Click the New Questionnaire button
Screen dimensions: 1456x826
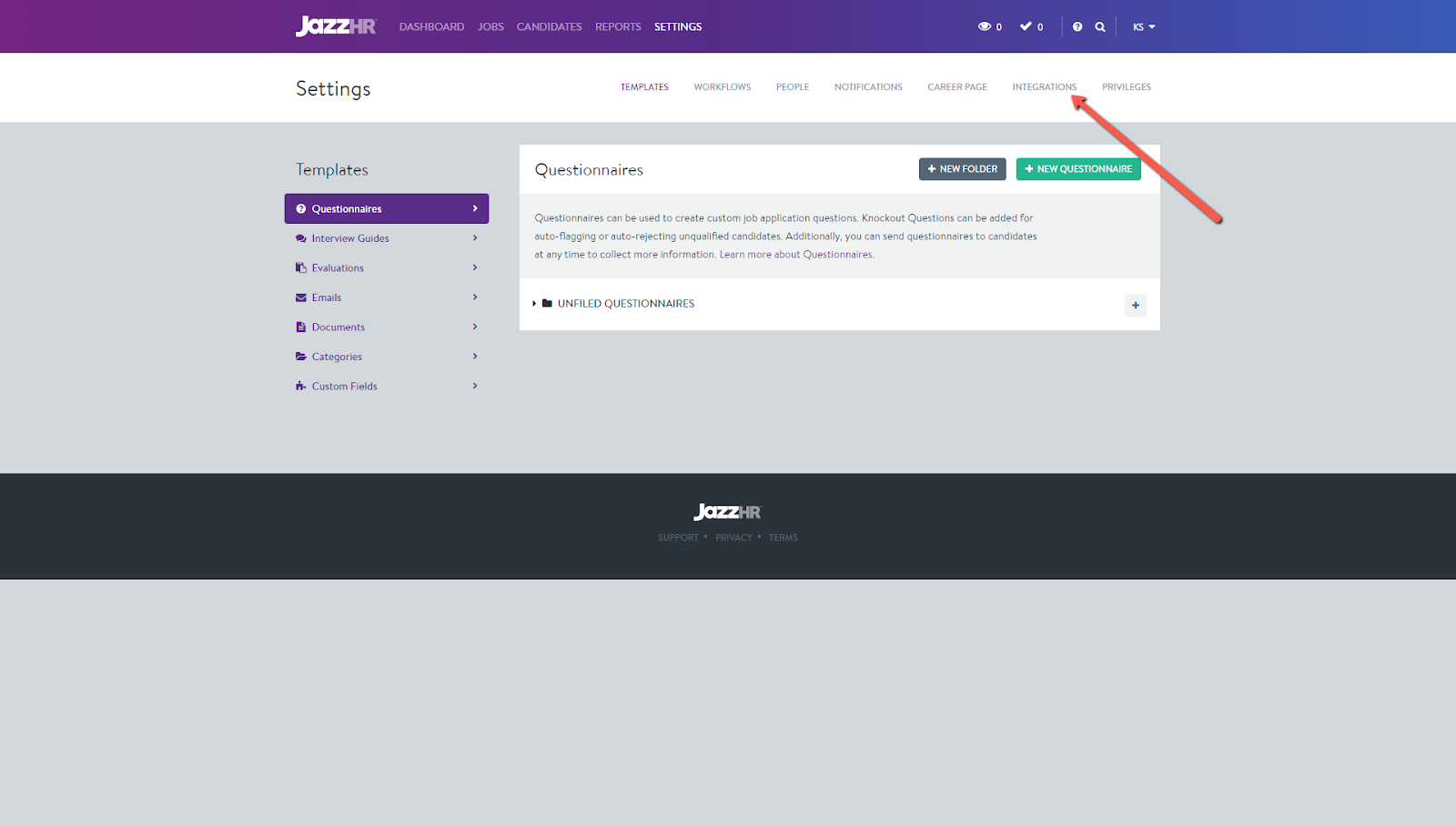coord(1078,169)
